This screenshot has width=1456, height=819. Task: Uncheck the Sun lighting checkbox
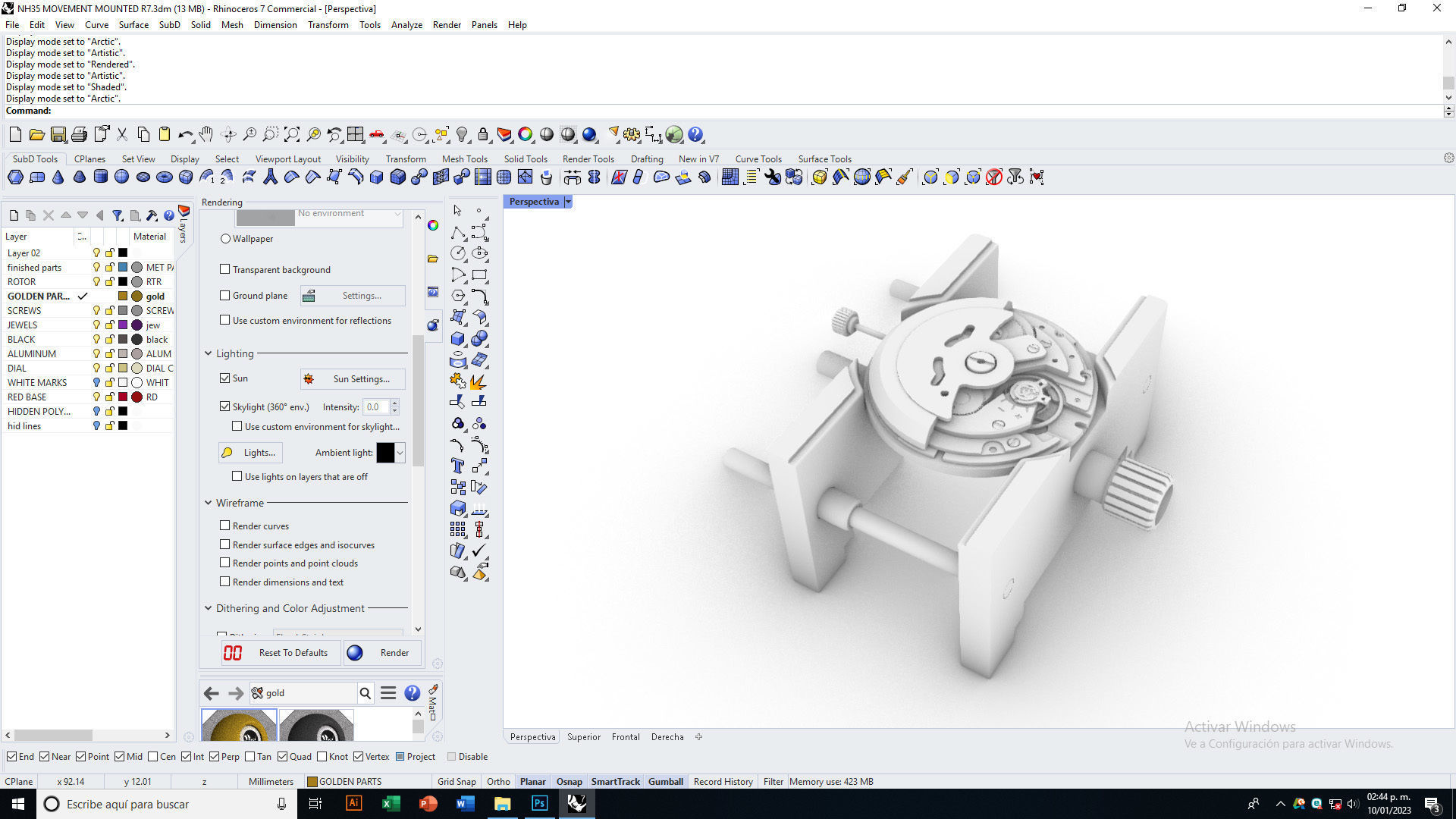tap(225, 378)
